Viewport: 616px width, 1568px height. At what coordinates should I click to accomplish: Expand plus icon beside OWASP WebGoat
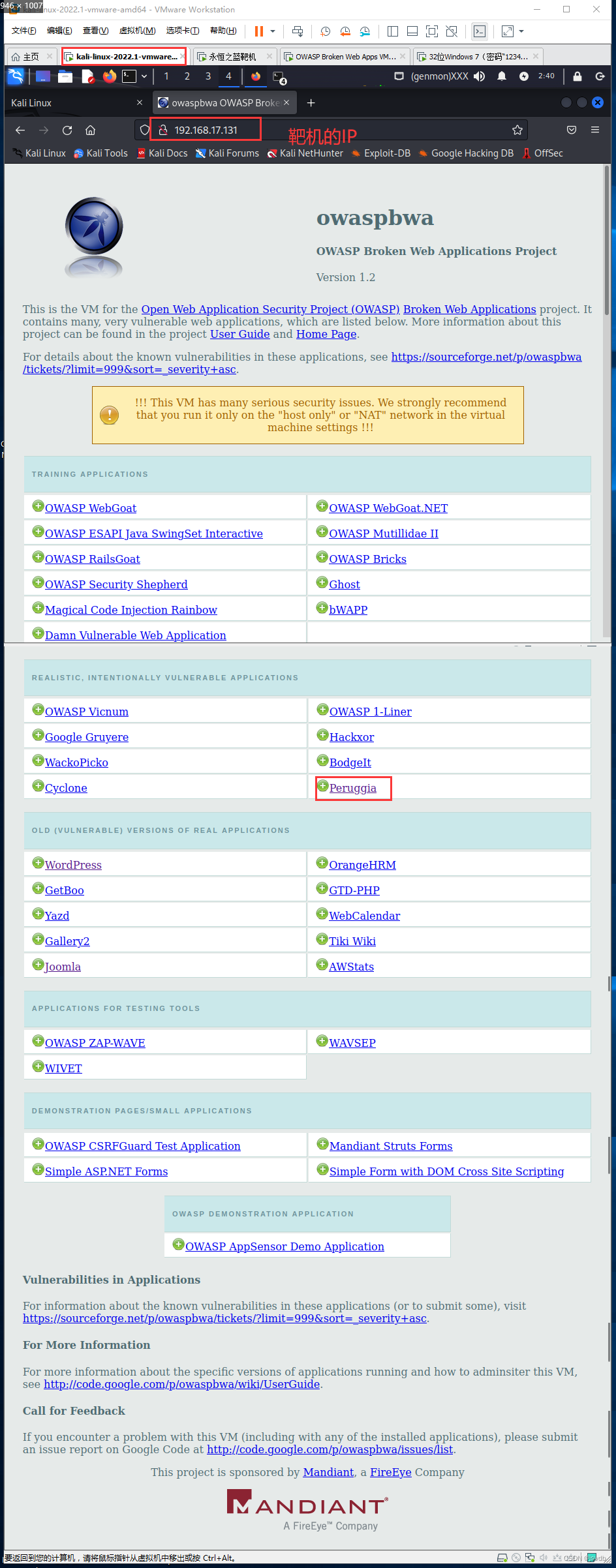coord(38,506)
